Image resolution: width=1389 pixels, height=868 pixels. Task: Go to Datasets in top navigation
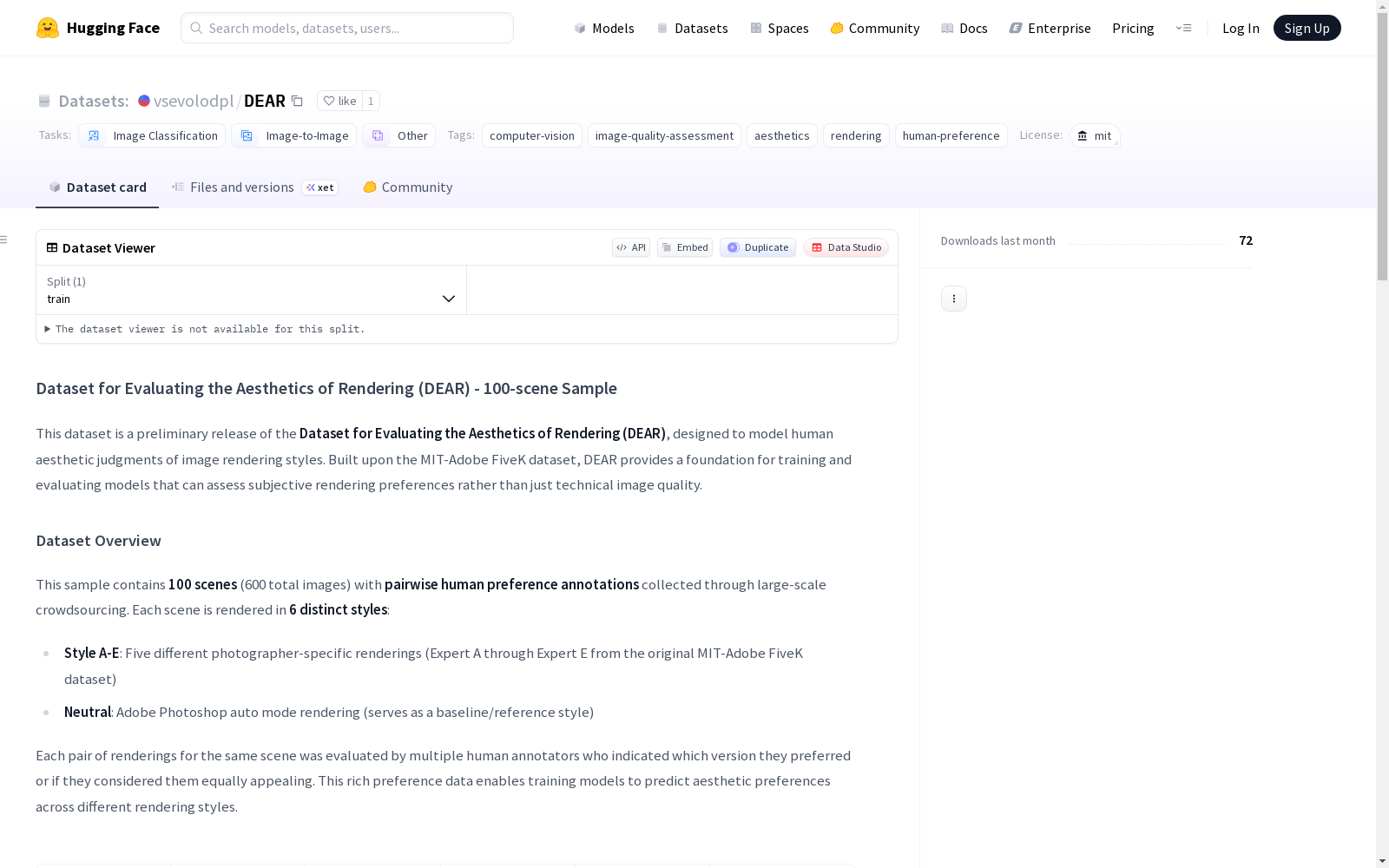coord(692,28)
